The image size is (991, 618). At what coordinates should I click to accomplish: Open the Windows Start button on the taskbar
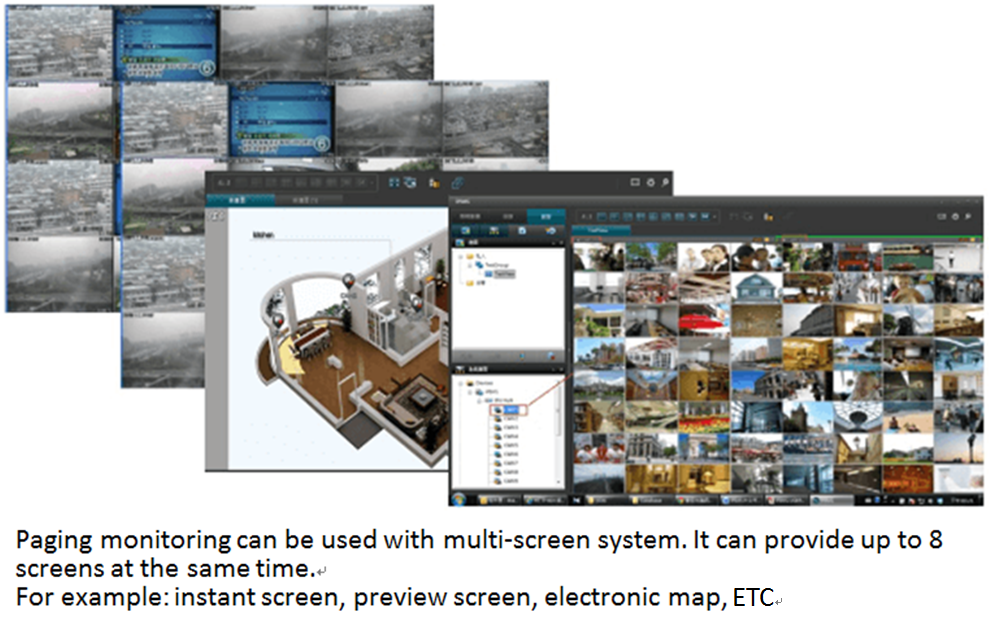click(459, 499)
